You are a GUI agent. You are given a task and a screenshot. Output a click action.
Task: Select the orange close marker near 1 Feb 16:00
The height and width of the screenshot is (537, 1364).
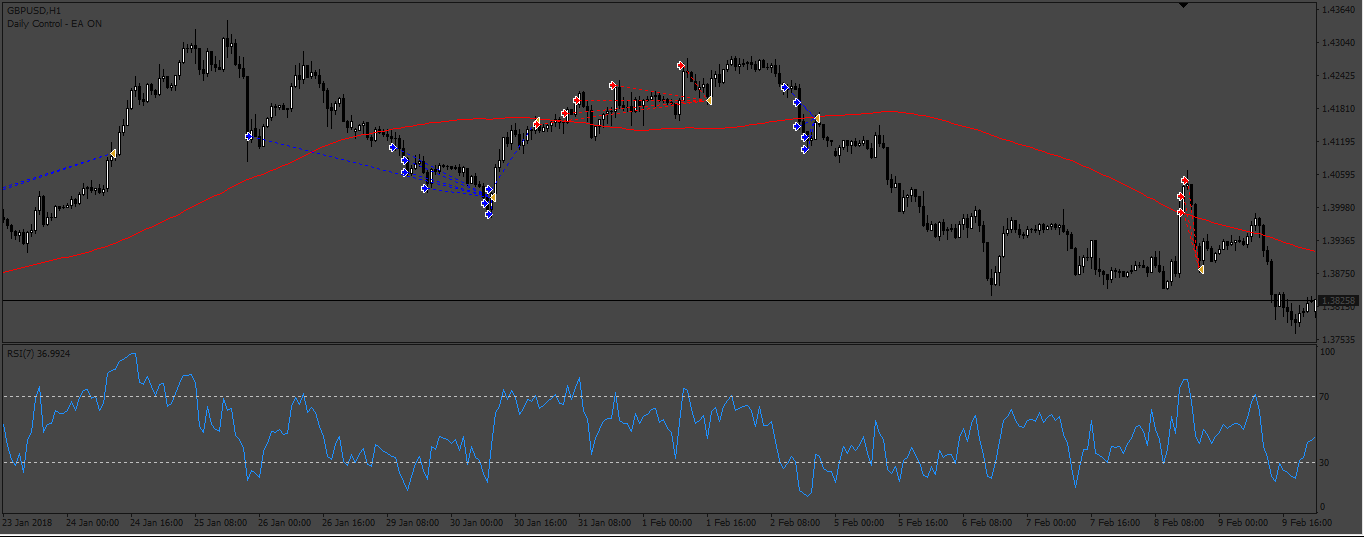coord(708,101)
